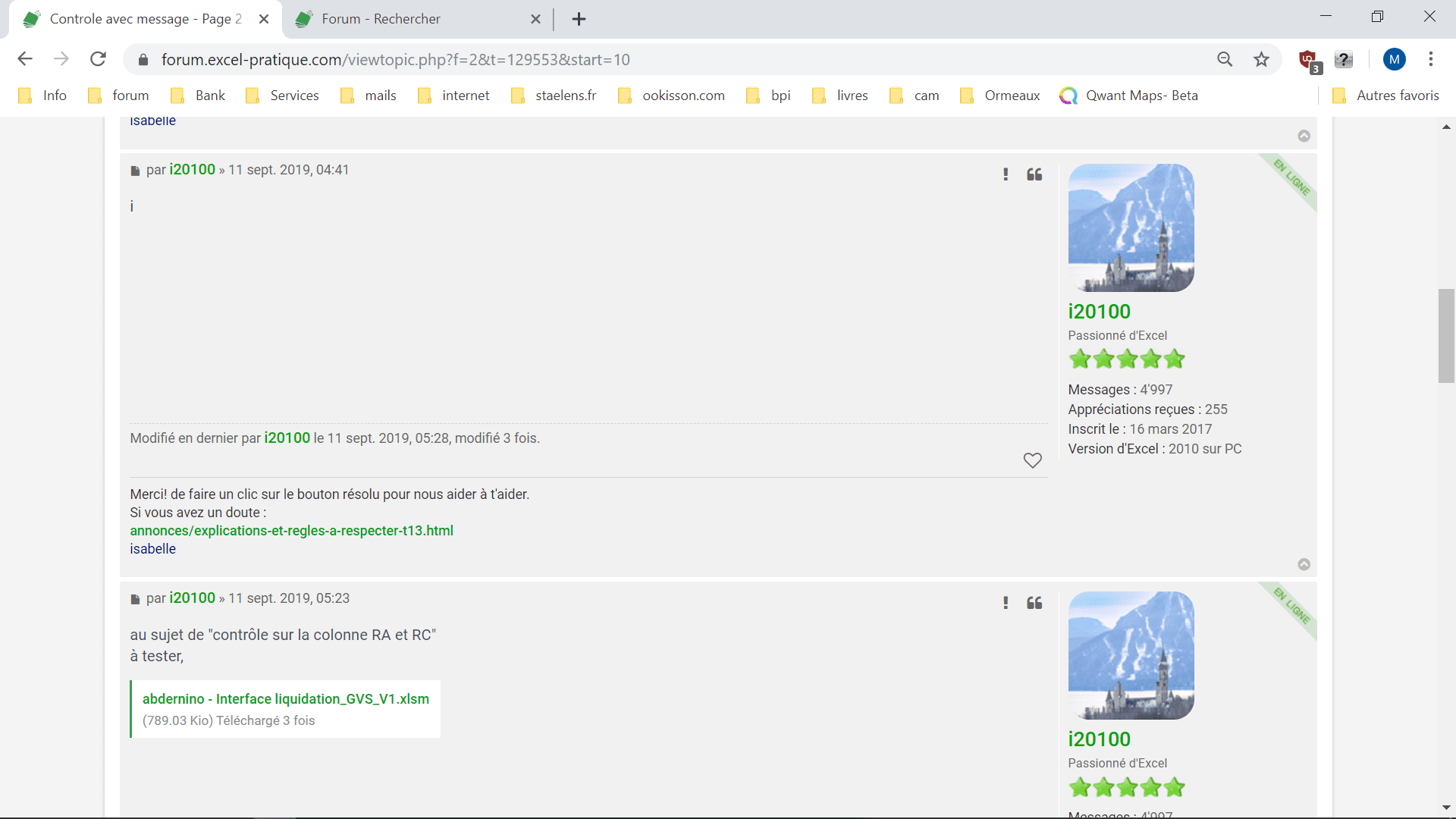Bookmark this page with the star icon
The width and height of the screenshot is (1456, 819).
point(1261,59)
